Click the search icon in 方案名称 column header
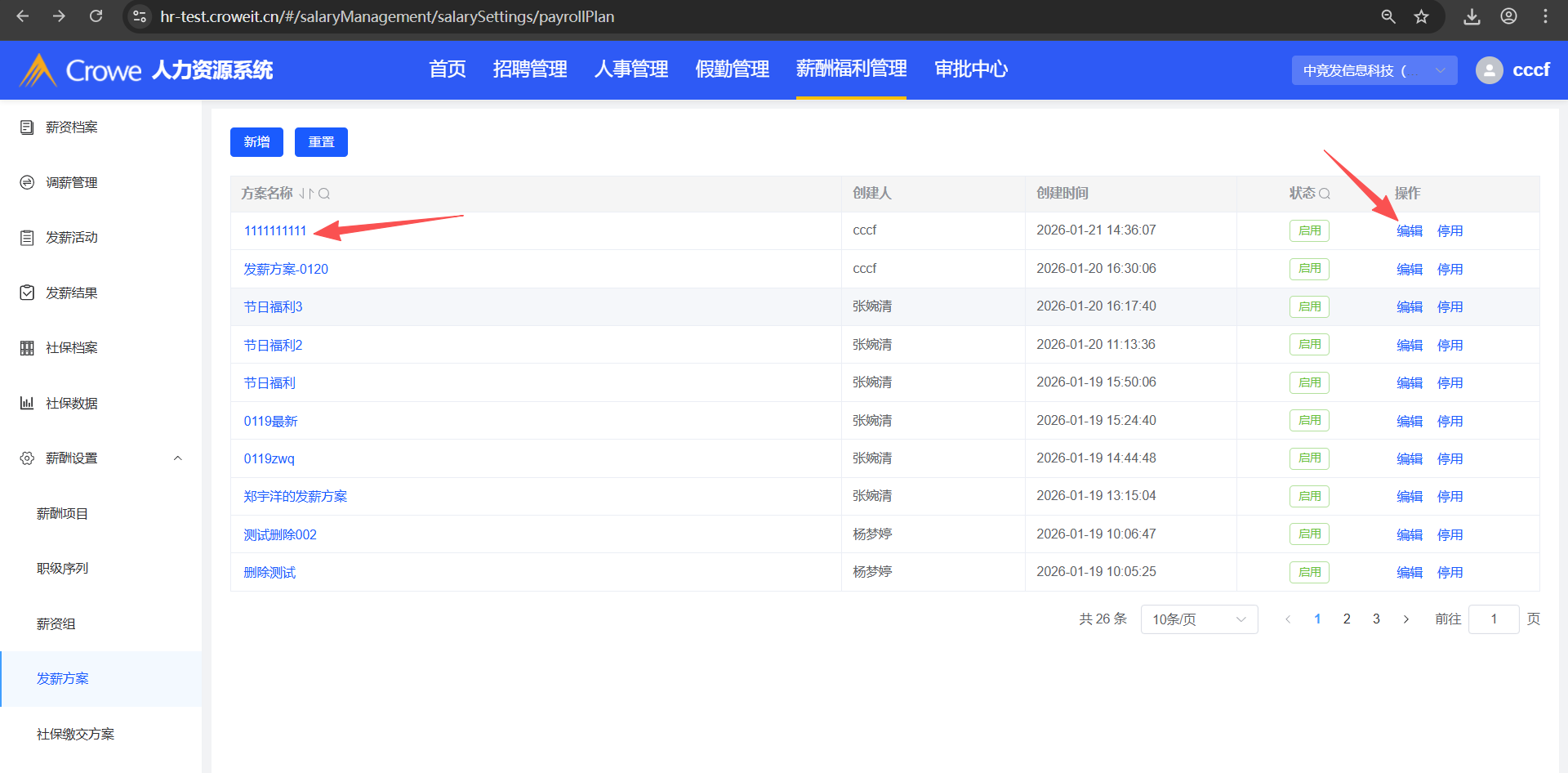This screenshot has height=773, width=1568. 324,194
